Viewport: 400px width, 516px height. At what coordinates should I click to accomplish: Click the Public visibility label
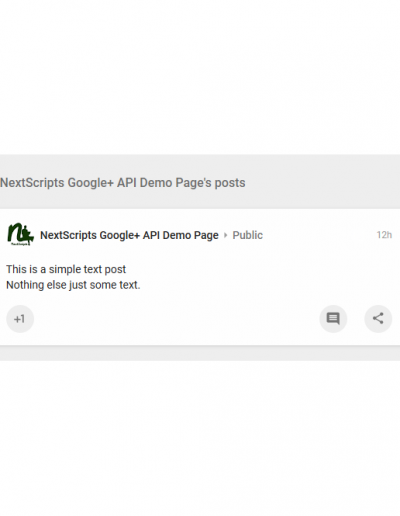(247, 235)
